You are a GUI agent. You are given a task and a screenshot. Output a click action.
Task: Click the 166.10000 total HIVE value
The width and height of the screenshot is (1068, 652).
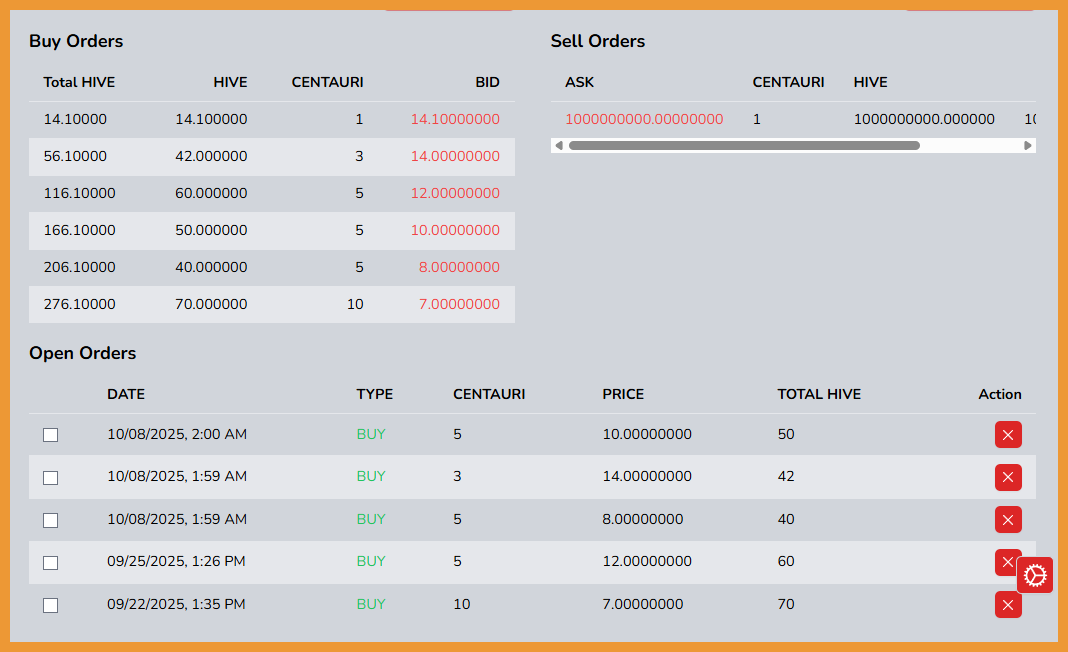pyautogui.click(x=80, y=230)
